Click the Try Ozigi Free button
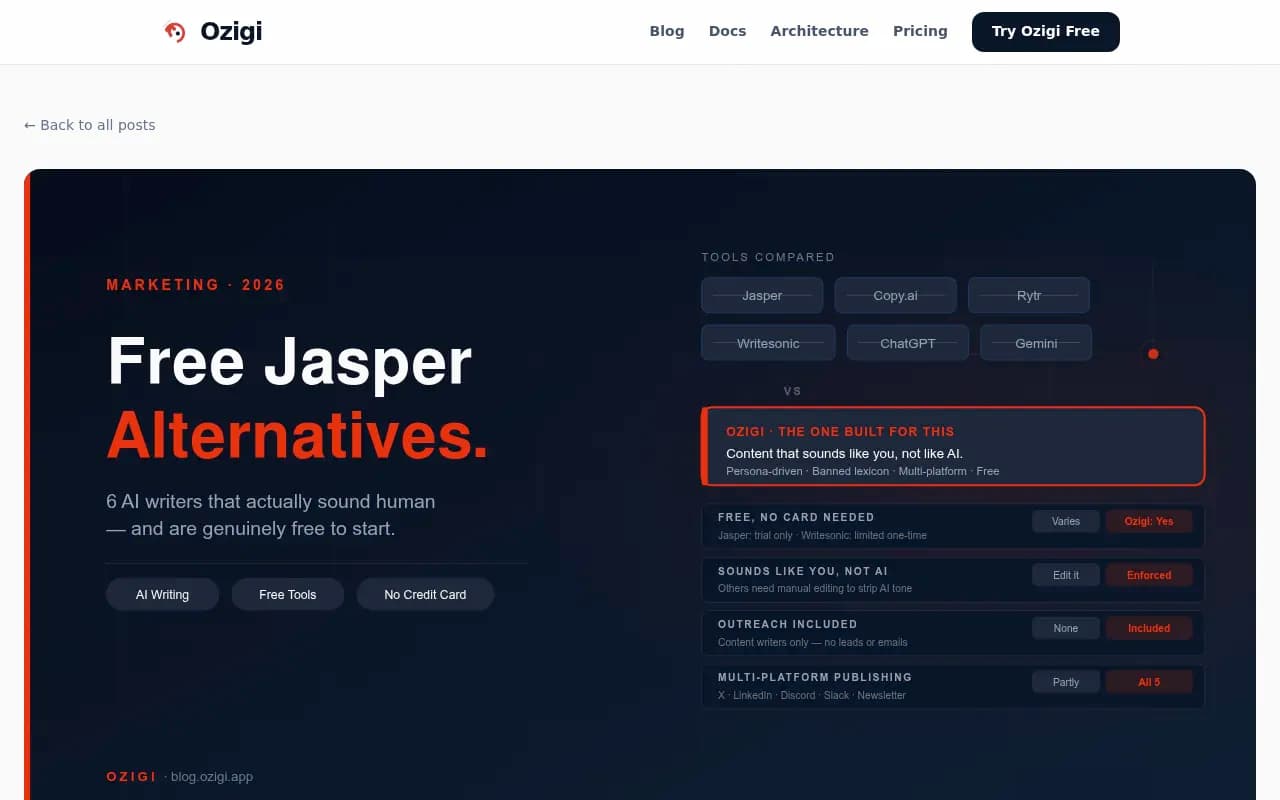This screenshot has height=800, width=1280. tap(1046, 31)
